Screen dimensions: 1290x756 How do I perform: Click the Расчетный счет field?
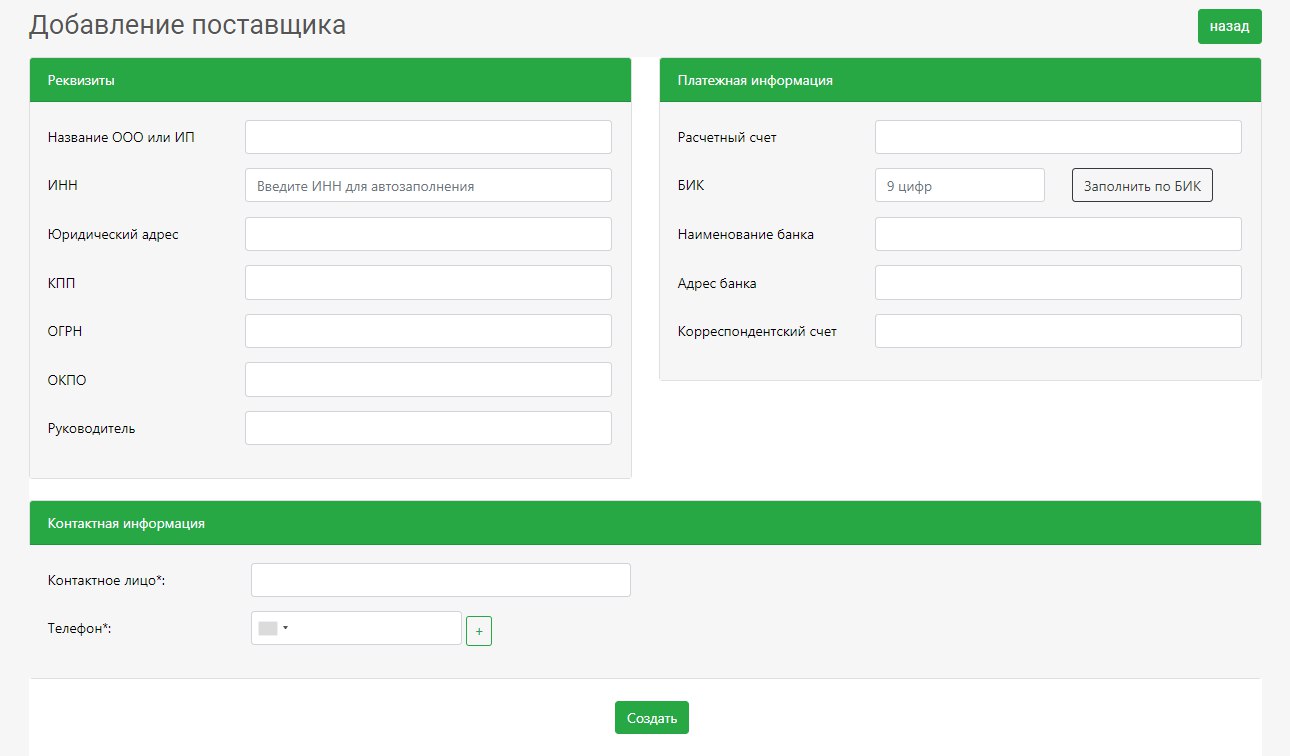point(1058,137)
